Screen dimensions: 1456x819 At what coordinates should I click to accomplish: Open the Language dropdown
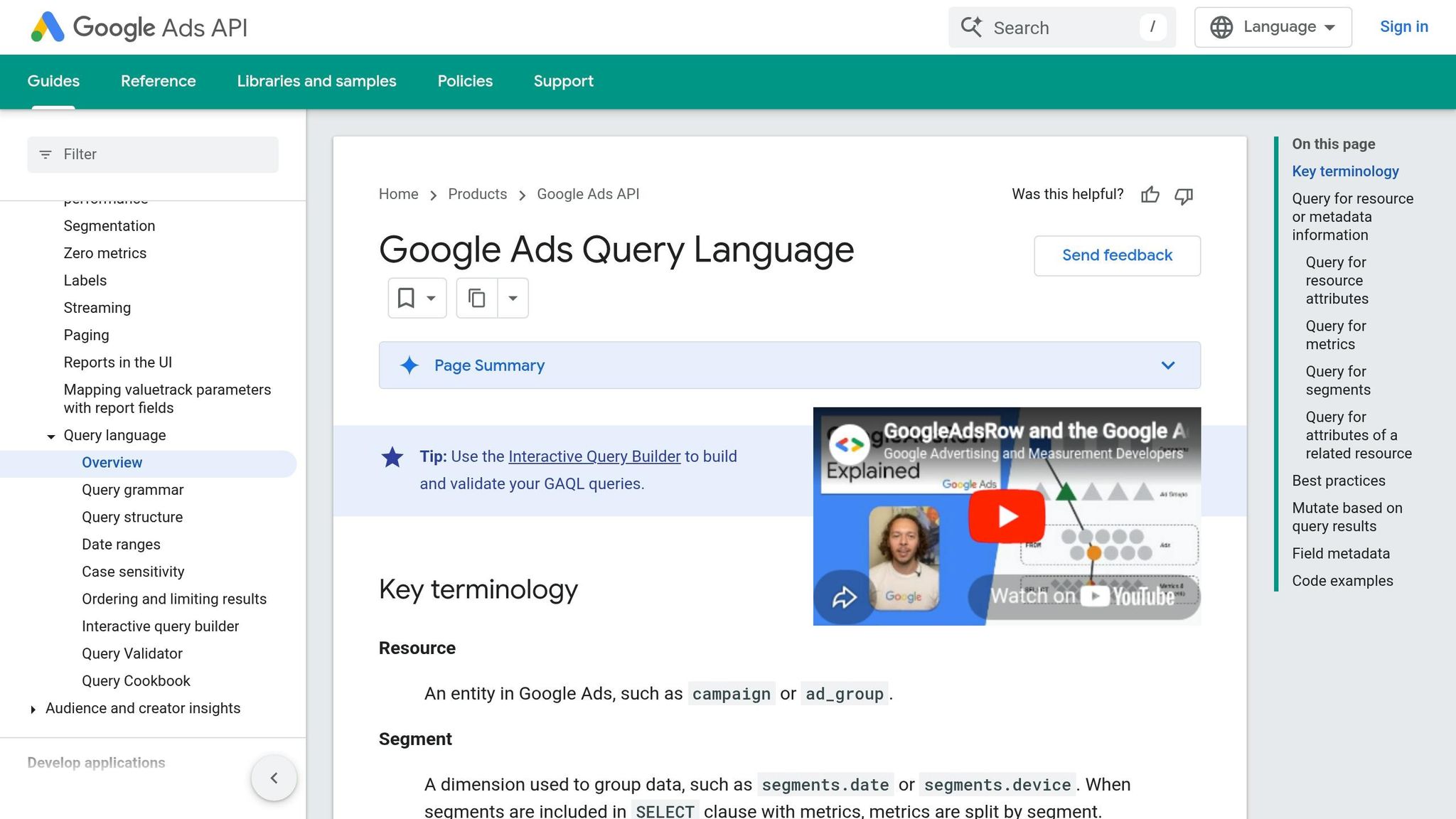pyautogui.click(x=1273, y=27)
